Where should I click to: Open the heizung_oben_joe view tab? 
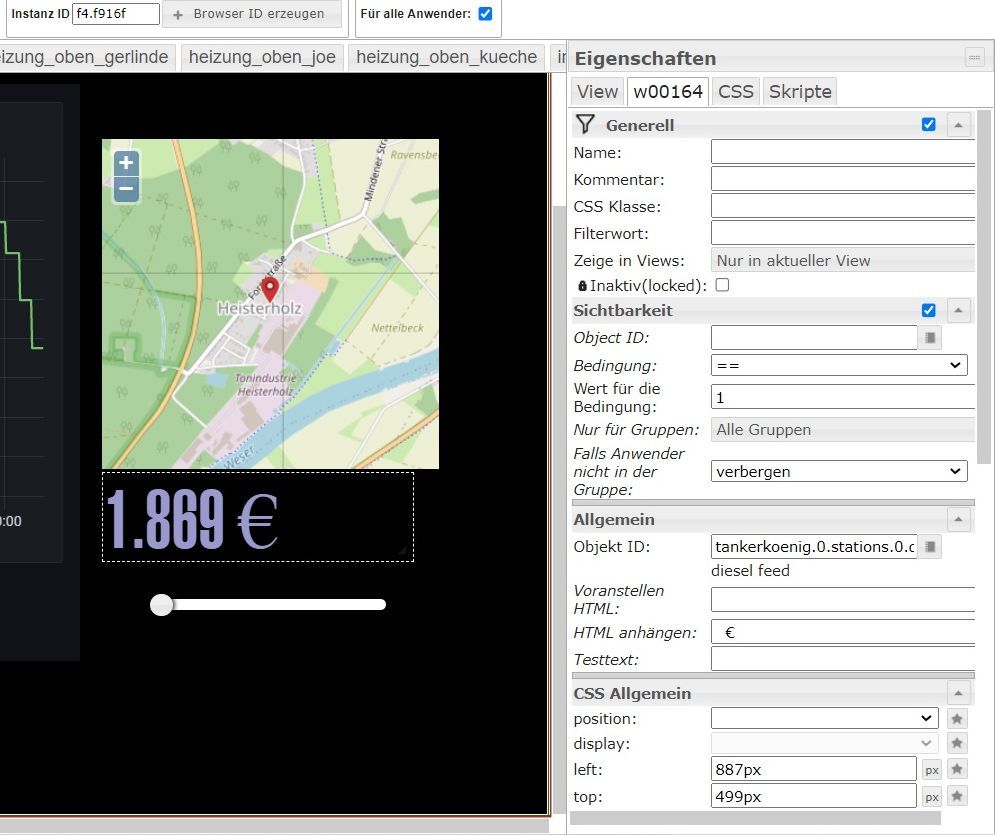262,57
